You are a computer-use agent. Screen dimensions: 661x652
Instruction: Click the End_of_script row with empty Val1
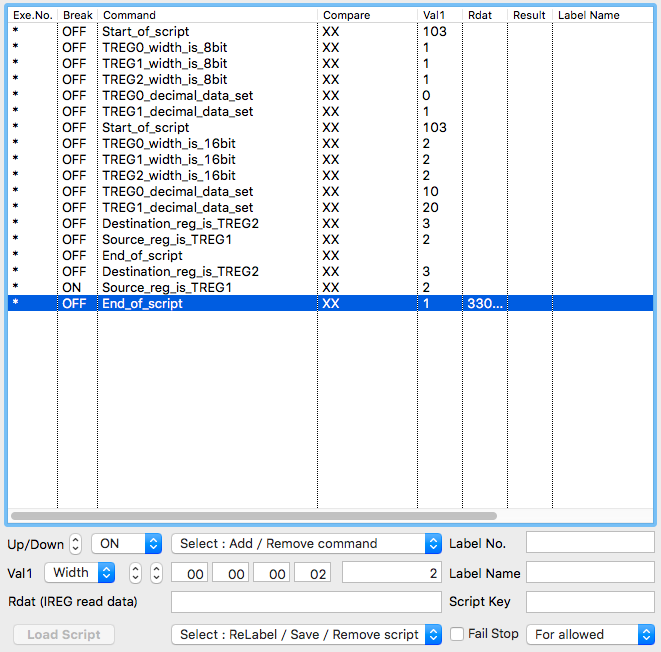point(330,256)
